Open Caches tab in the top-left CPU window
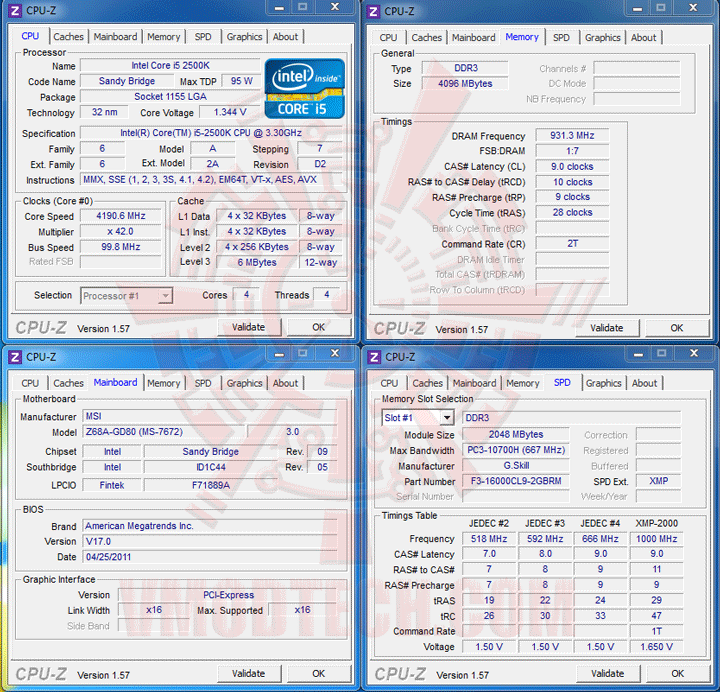Viewport: 720px width, 692px height. [68, 37]
